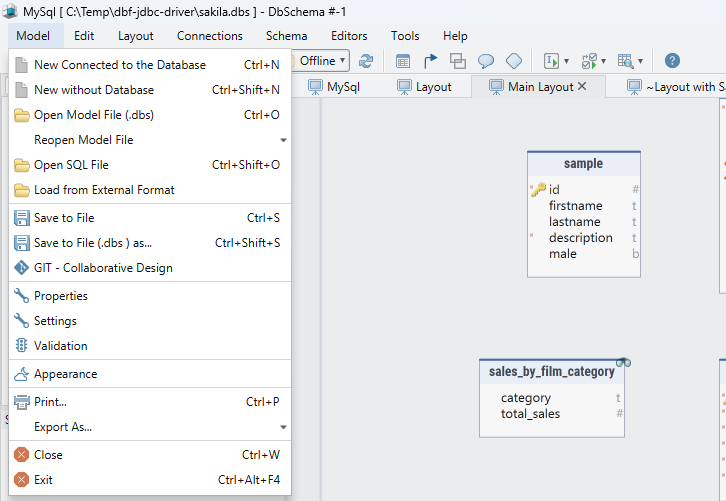Click the page icon beside New without Database
The image size is (726, 501).
[21, 90]
